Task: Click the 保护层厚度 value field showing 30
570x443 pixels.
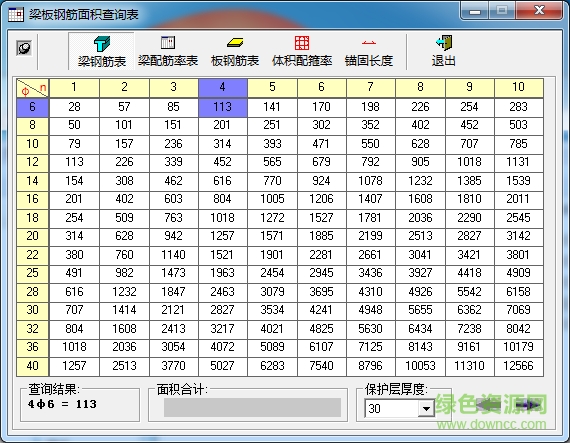Action: 392,408
